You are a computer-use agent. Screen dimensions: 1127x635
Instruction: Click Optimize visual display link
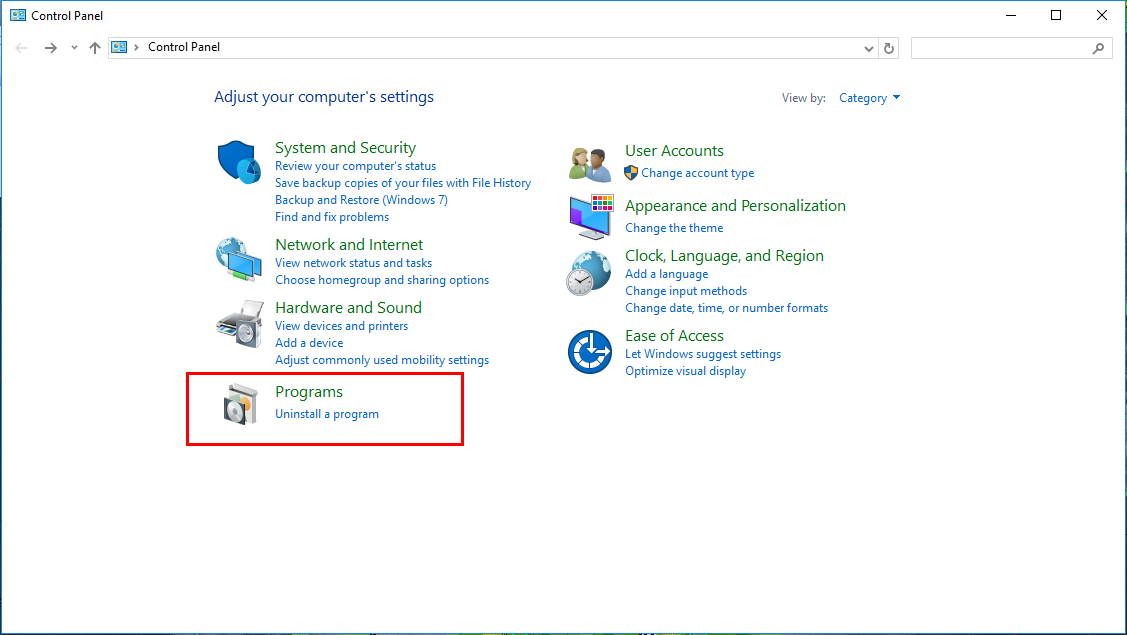pos(685,371)
